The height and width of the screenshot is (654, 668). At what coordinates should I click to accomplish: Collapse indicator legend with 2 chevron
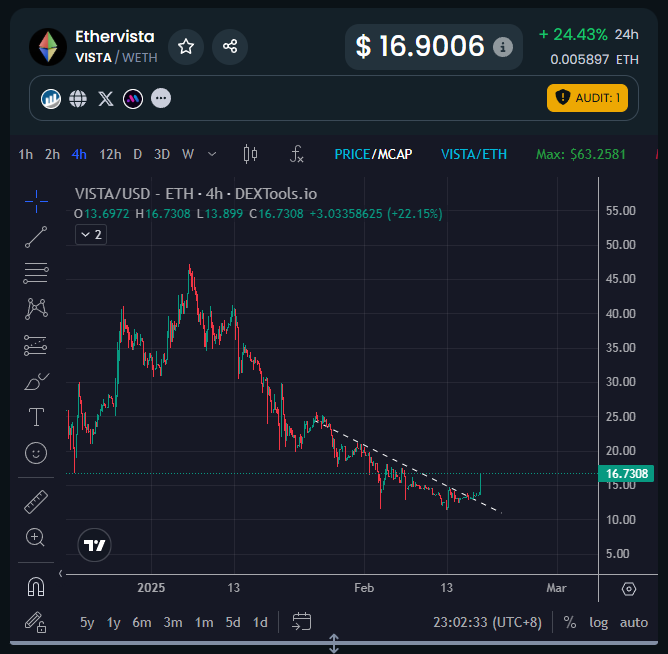point(91,235)
